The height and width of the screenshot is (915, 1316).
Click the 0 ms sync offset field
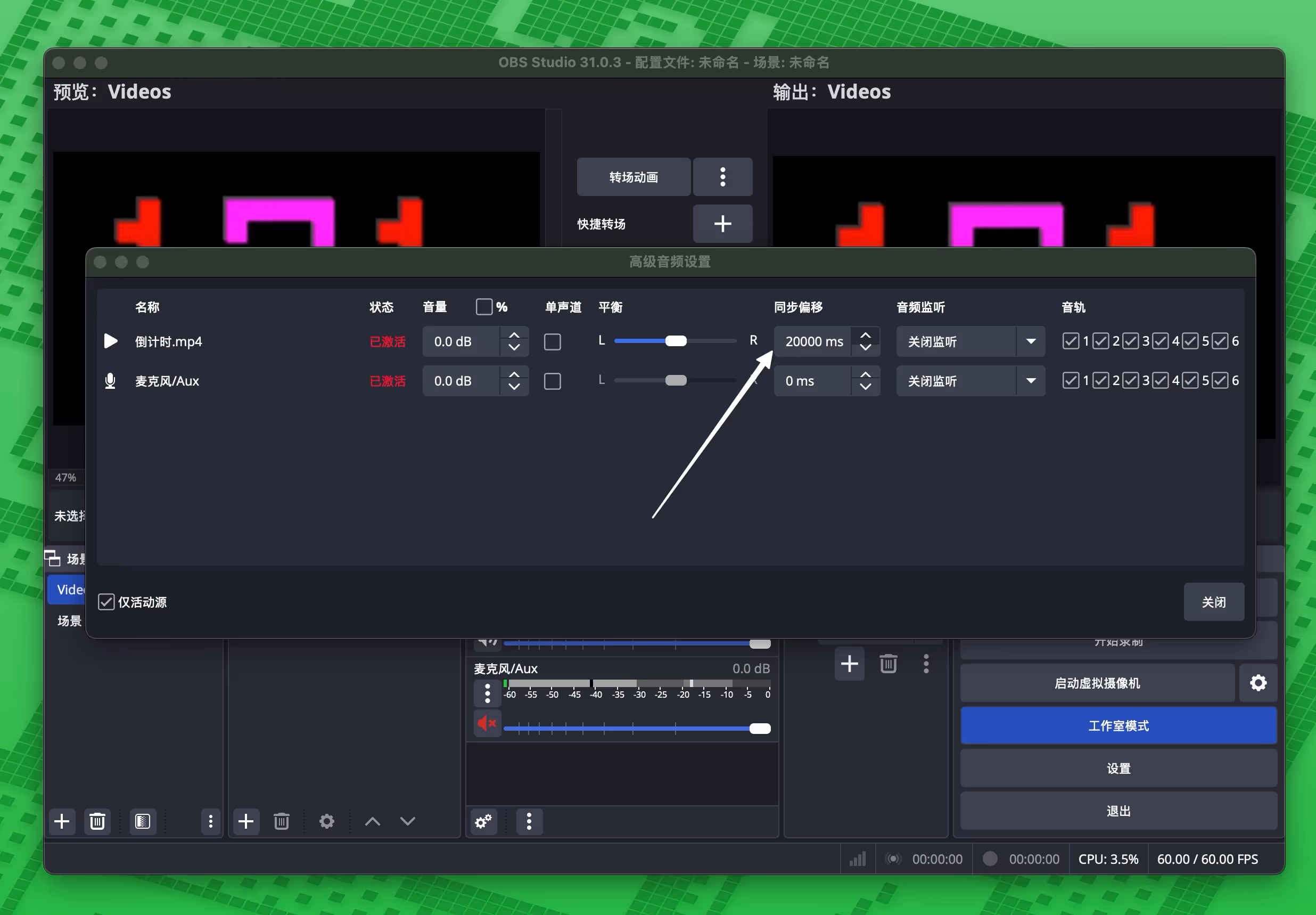813,381
